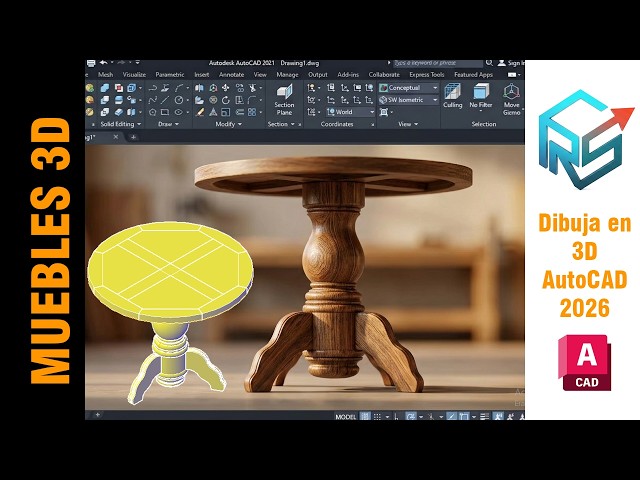Select the Rotate tool in Modify panel
Image resolution: width=640 pixels, height=480 pixels.
point(226,100)
